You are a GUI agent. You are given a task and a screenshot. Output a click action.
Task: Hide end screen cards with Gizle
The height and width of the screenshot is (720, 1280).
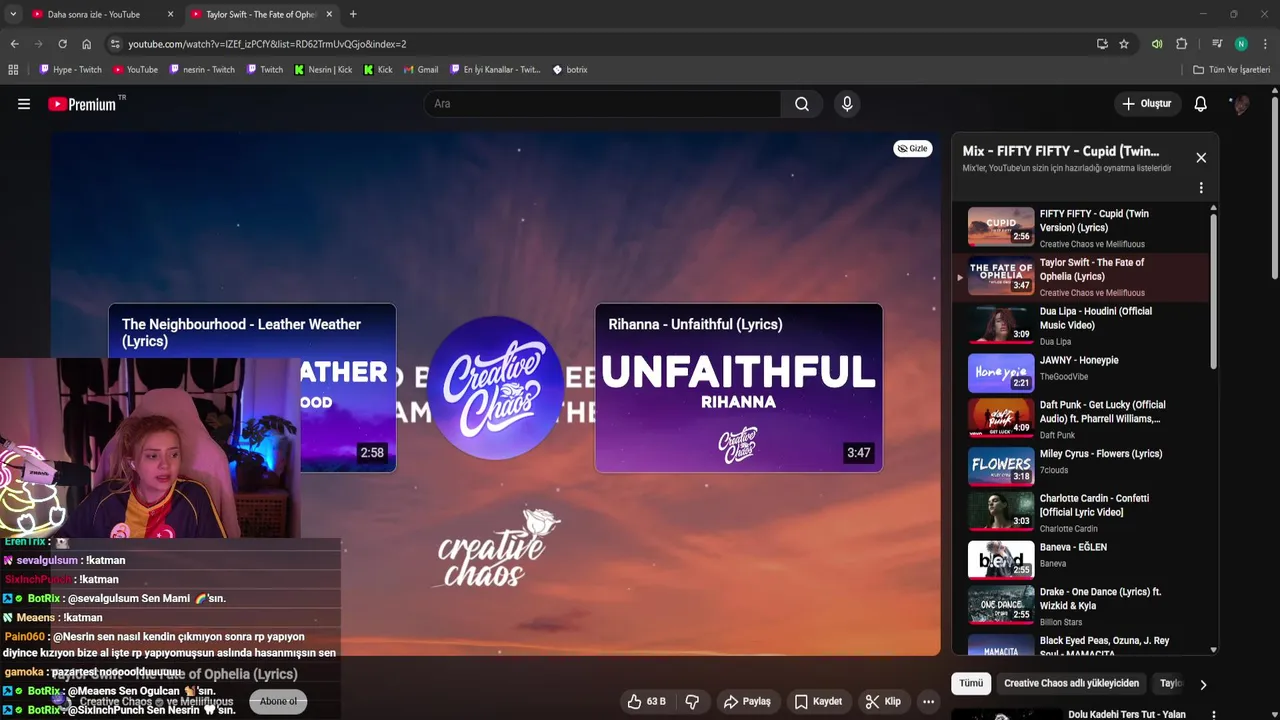tap(912, 148)
